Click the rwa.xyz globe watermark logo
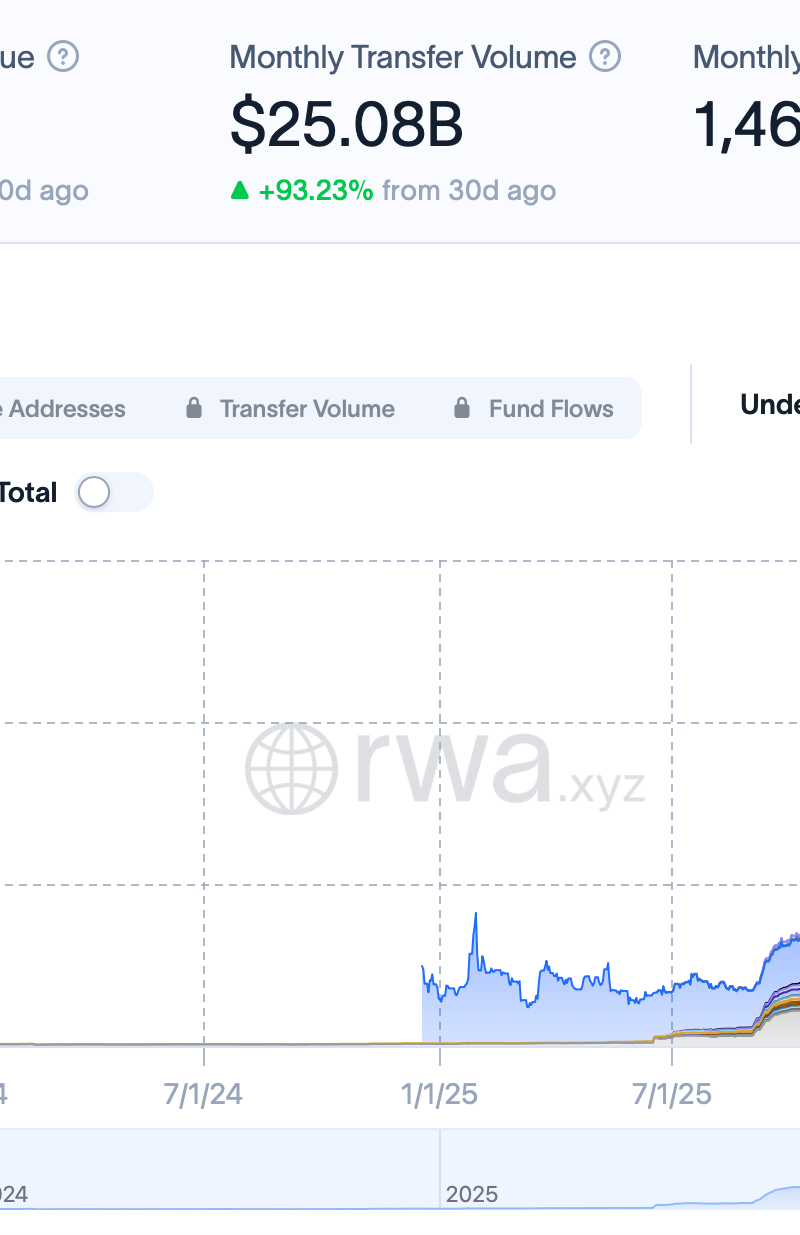Screen dimensions: 800x1235 (x=291, y=769)
